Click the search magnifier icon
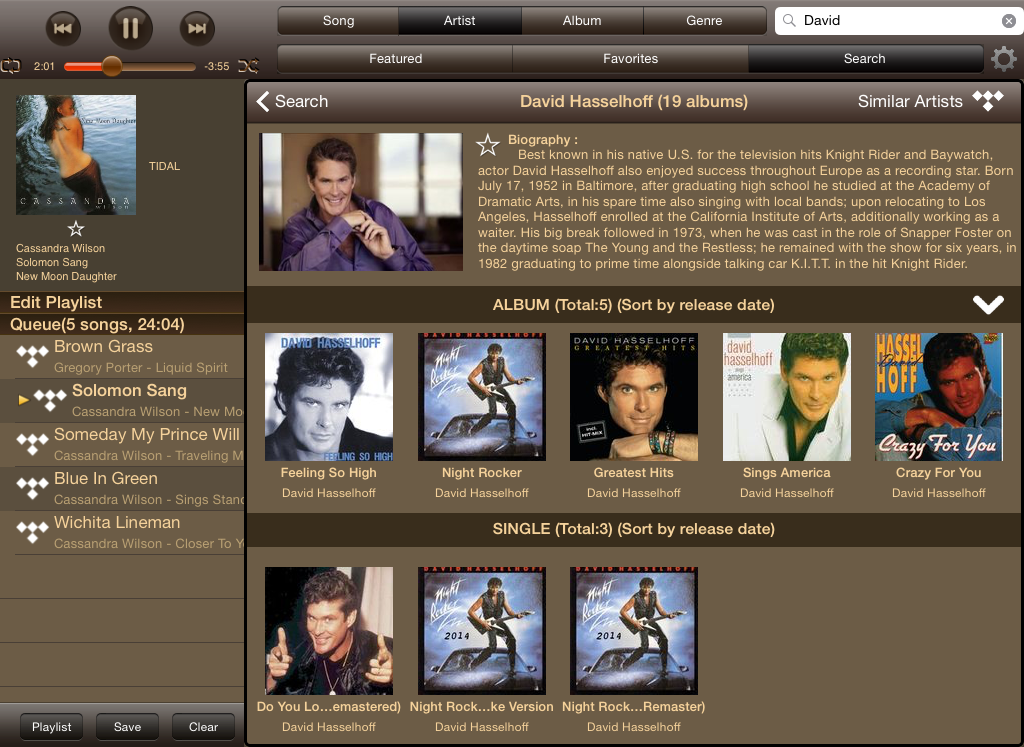 pyautogui.click(x=789, y=21)
